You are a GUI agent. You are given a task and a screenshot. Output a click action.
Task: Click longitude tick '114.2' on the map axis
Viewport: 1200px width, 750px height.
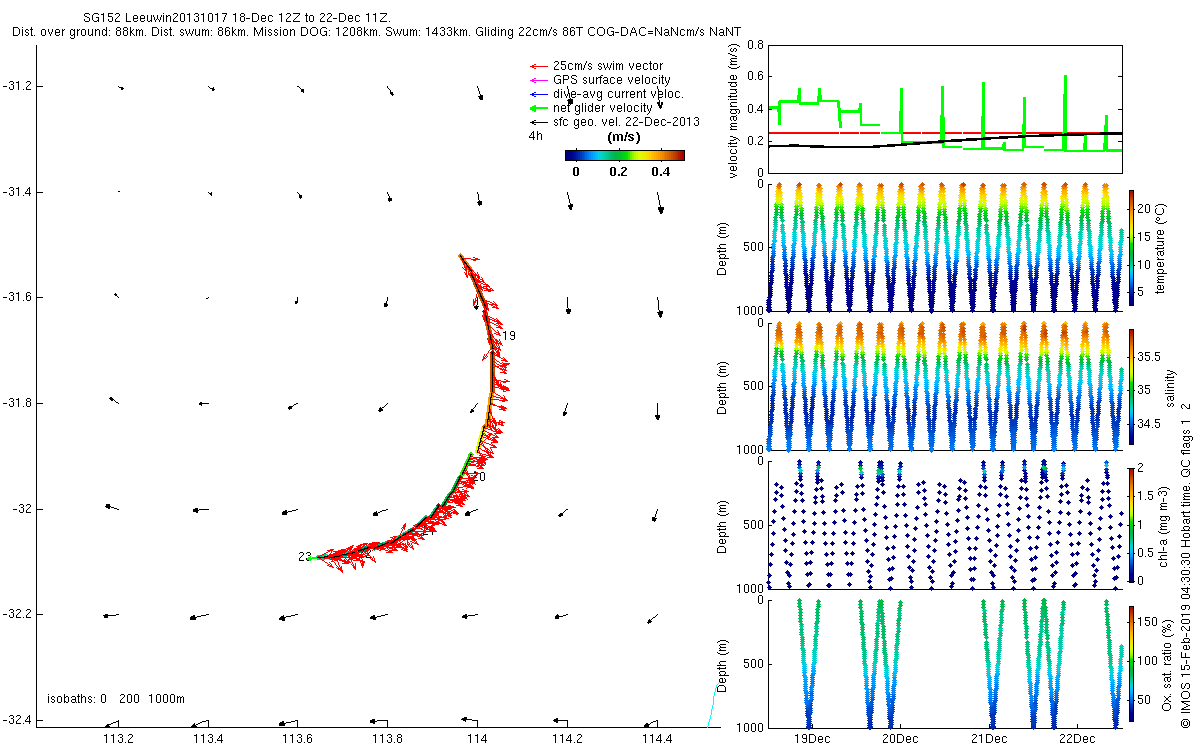click(567, 739)
